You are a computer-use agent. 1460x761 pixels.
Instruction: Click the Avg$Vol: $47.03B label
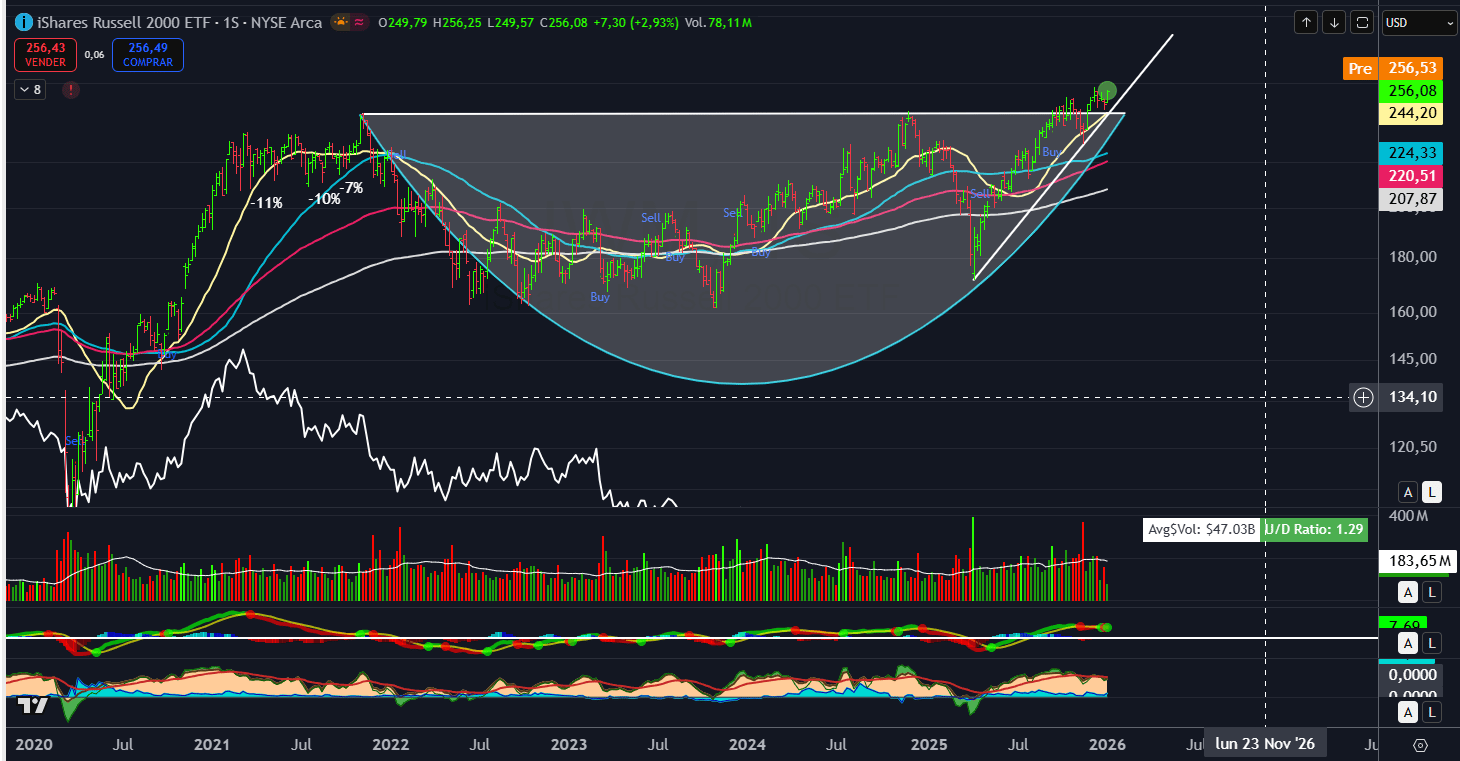pos(1202,530)
